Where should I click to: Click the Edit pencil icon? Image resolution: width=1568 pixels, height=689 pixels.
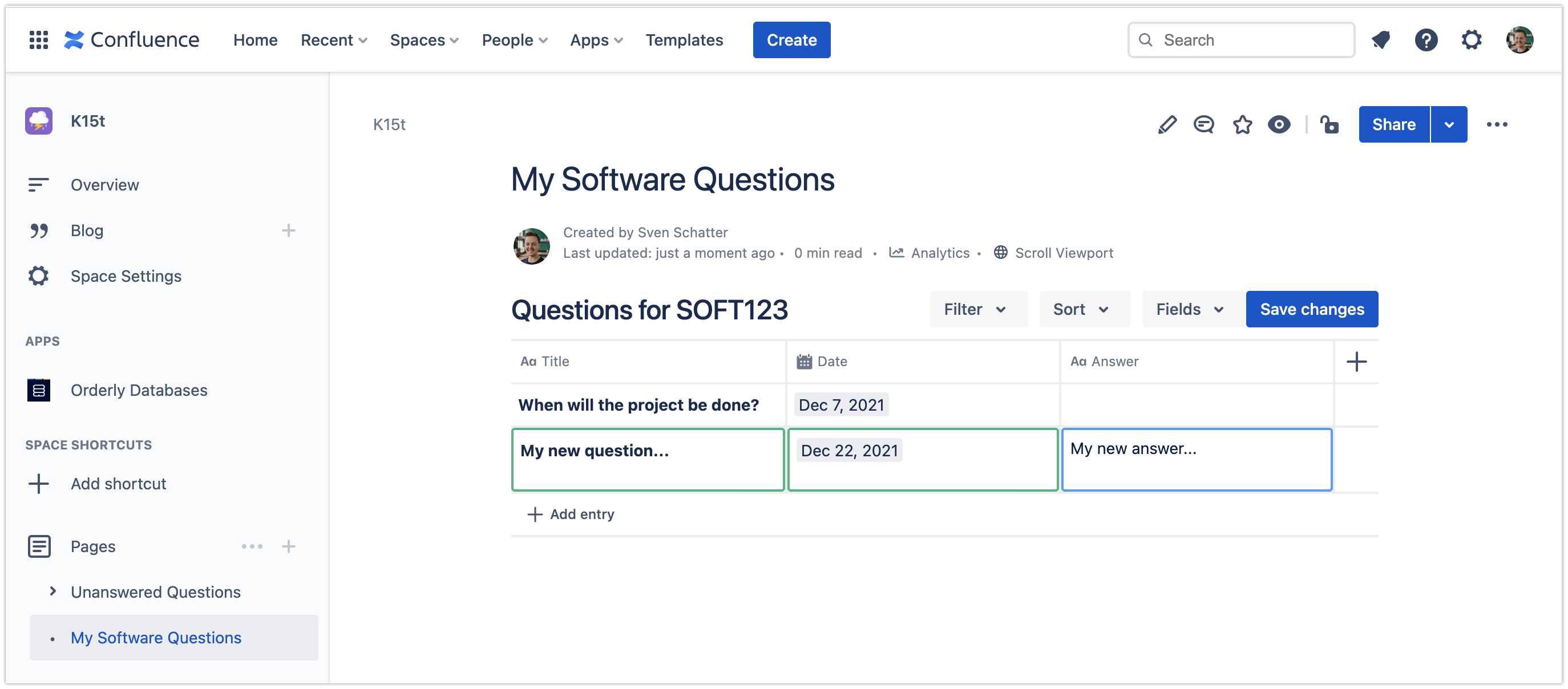(1167, 124)
